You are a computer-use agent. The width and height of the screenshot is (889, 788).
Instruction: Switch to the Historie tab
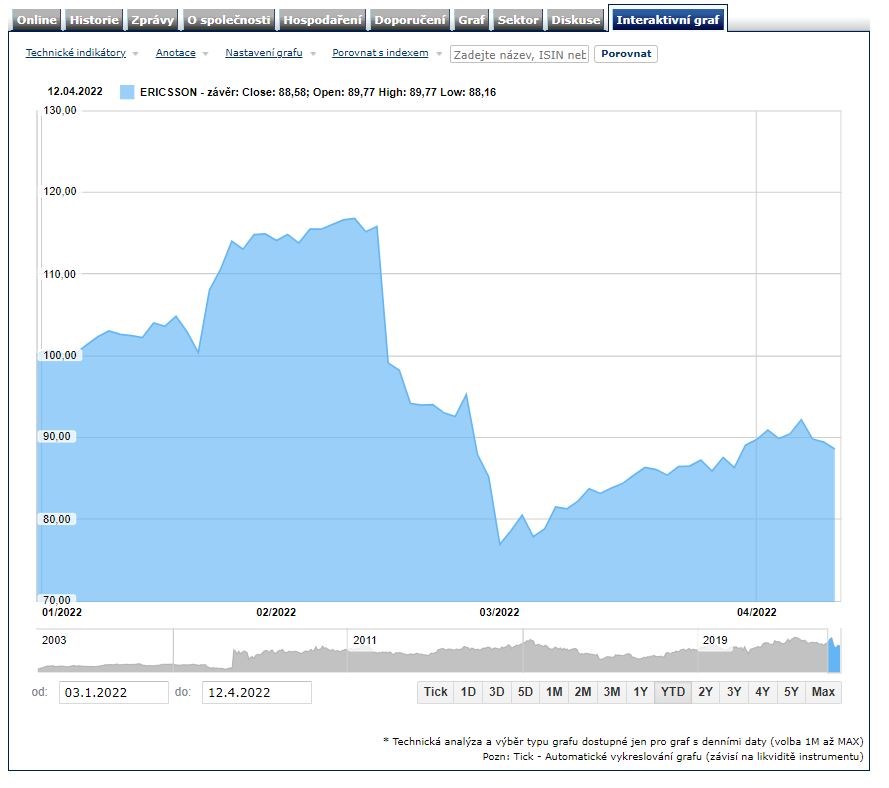pyautogui.click(x=95, y=20)
